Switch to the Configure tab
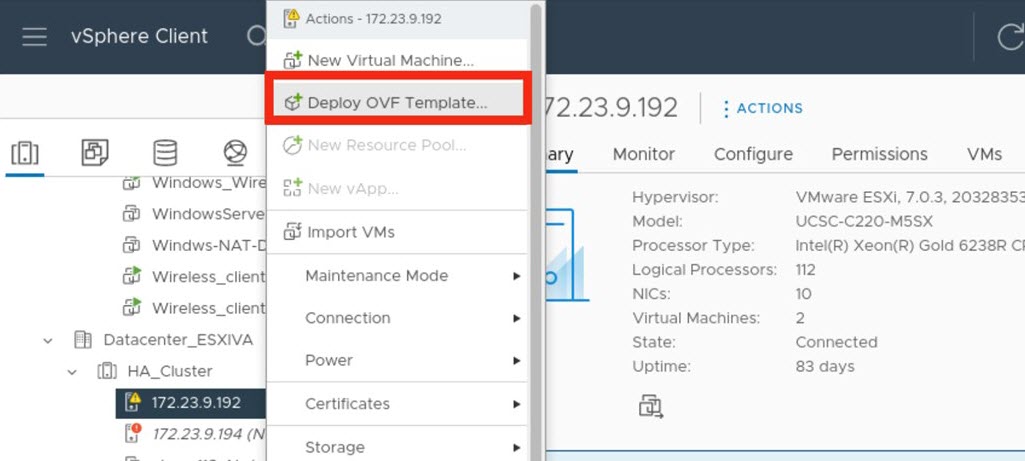Viewport: 1025px width, 461px height. 753,154
